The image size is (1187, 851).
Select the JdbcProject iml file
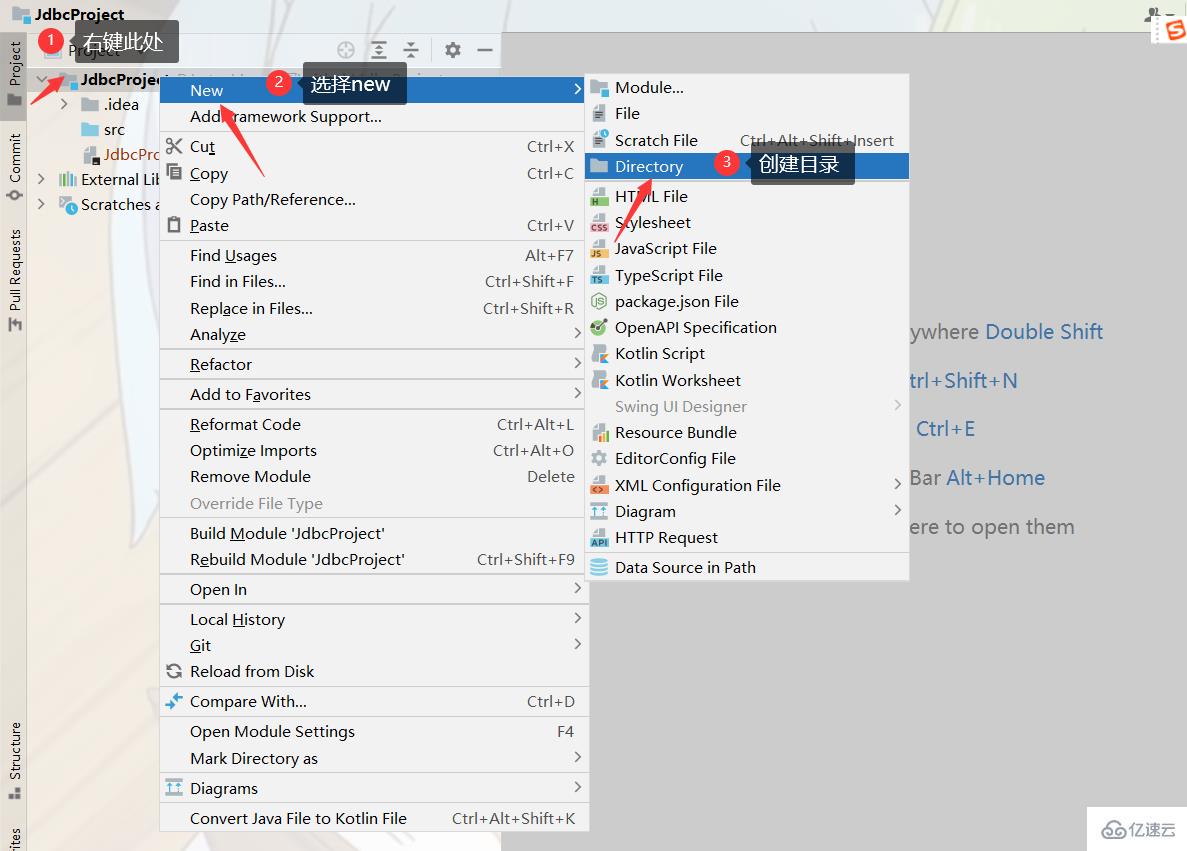point(121,154)
